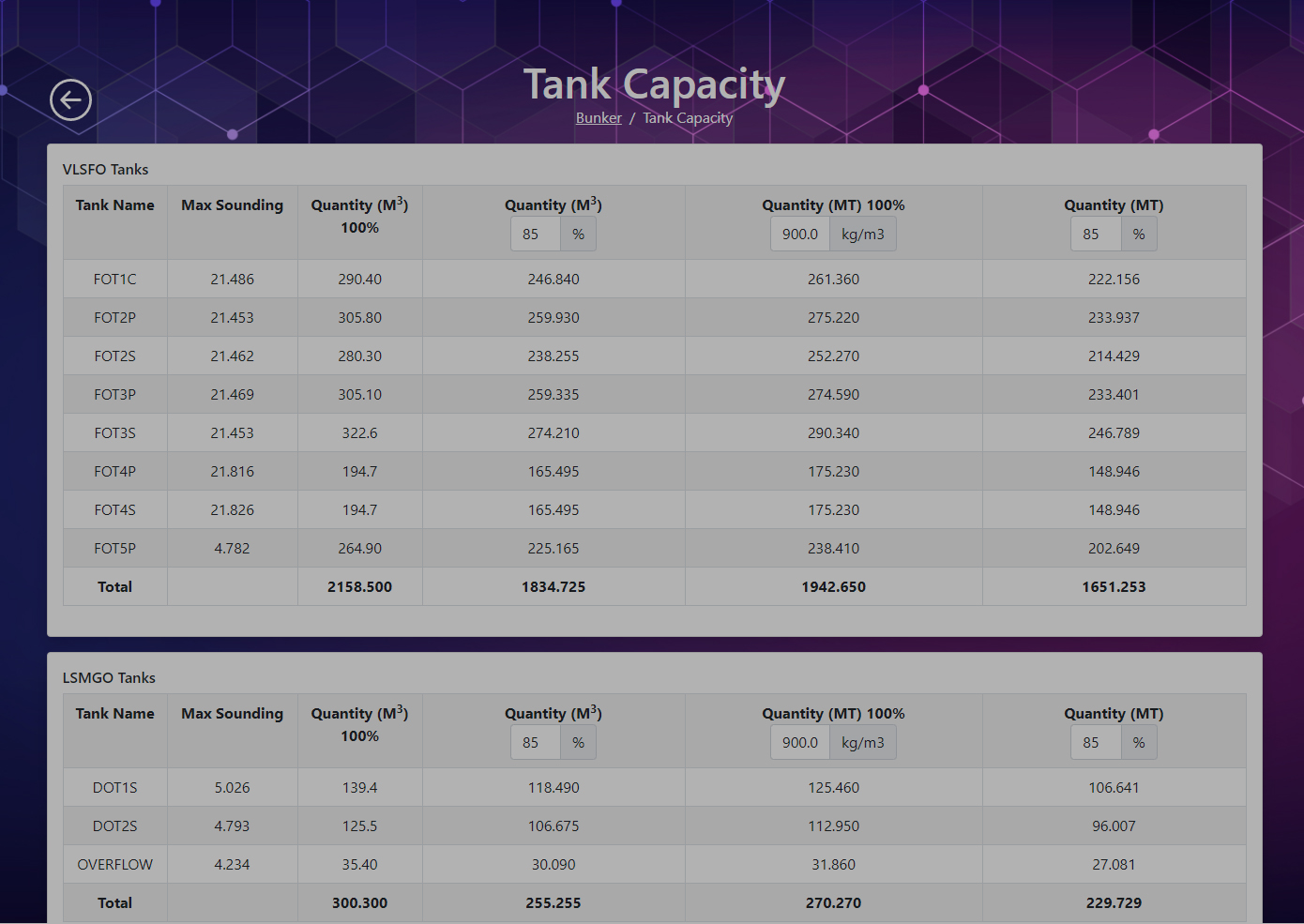The height and width of the screenshot is (924, 1304).
Task: Click the VLSFO total 2158.500 cell
Action: 359,587
